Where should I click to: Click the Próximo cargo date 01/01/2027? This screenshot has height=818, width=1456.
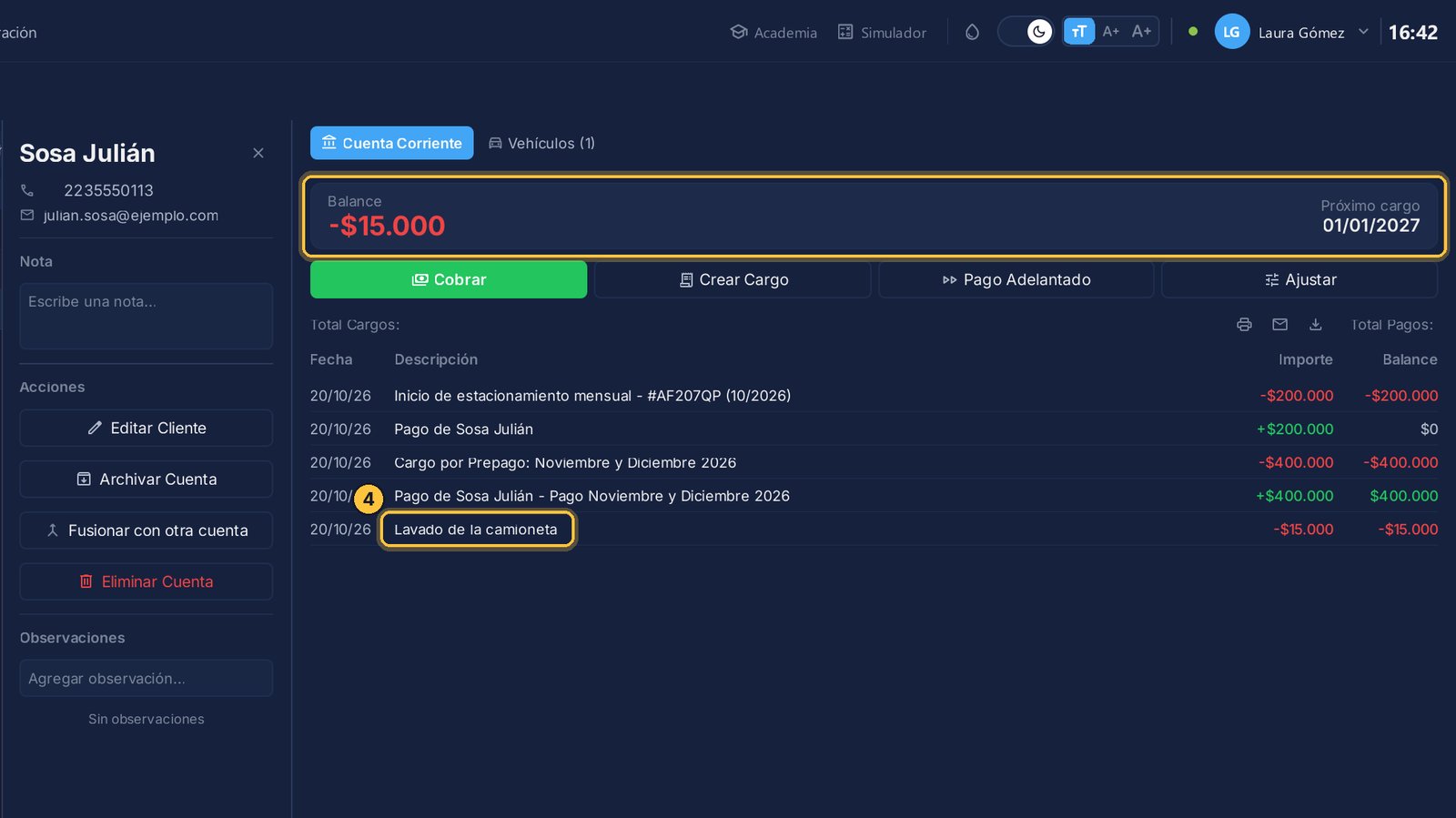click(x=1370, y=226)
